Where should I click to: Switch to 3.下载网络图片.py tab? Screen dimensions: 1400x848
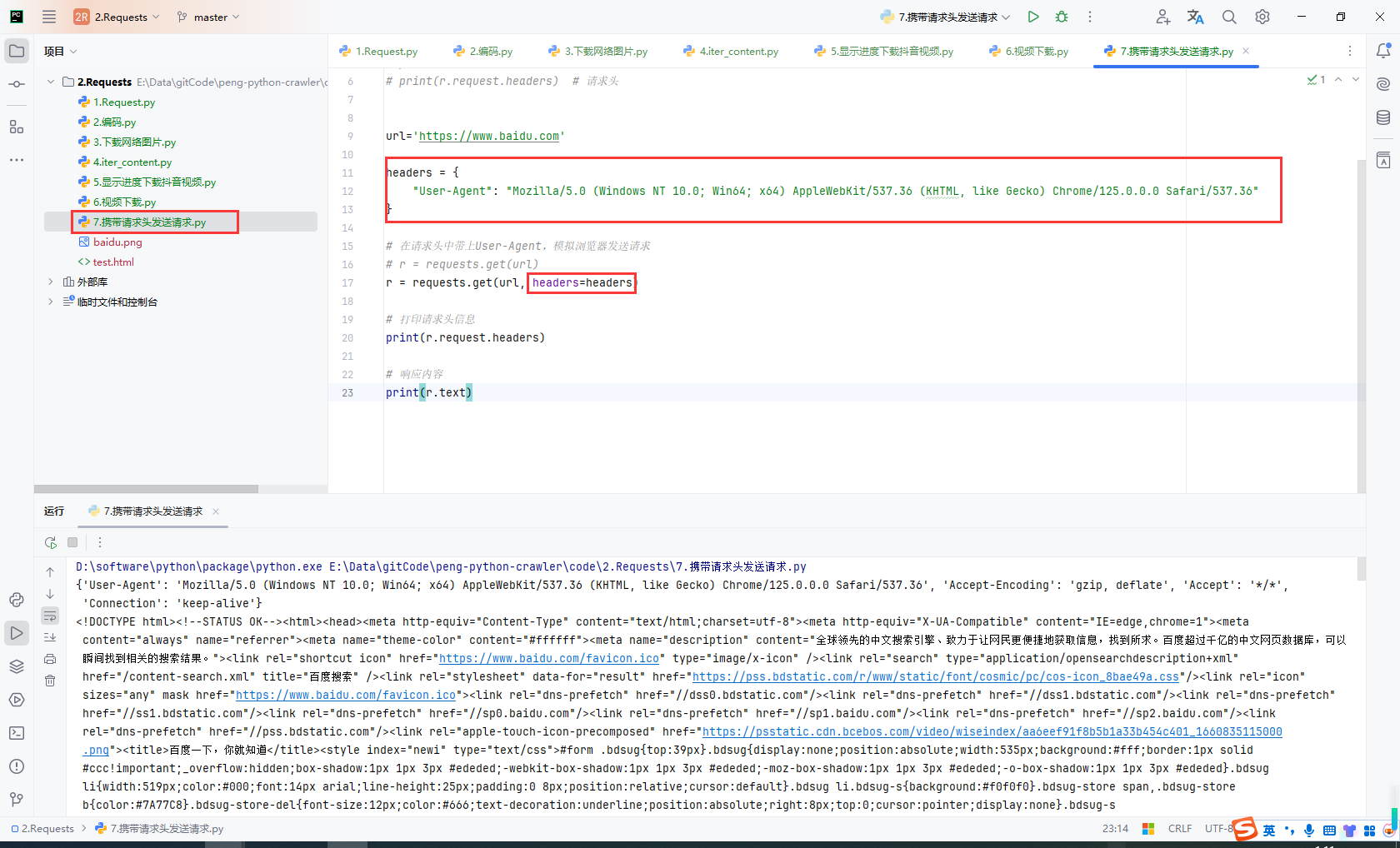597,51
